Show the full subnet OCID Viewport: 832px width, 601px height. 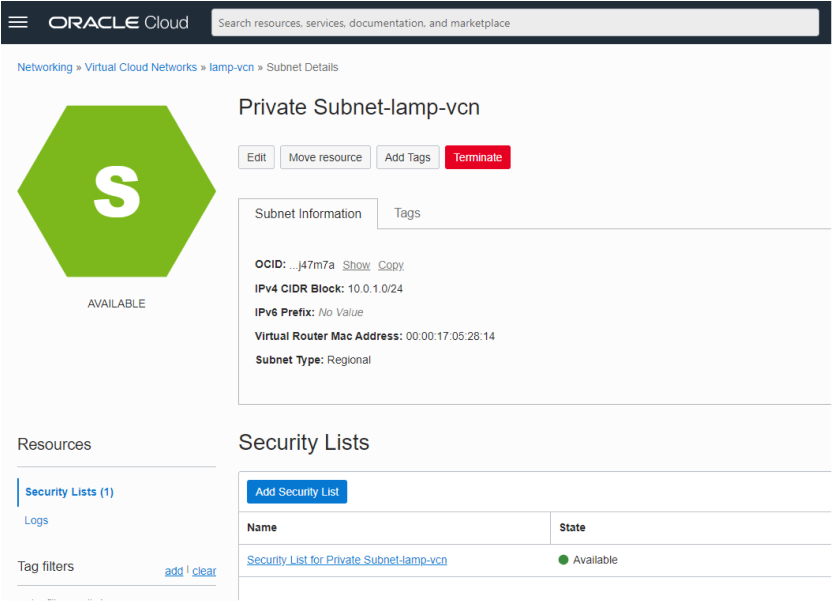click(356, 264)
